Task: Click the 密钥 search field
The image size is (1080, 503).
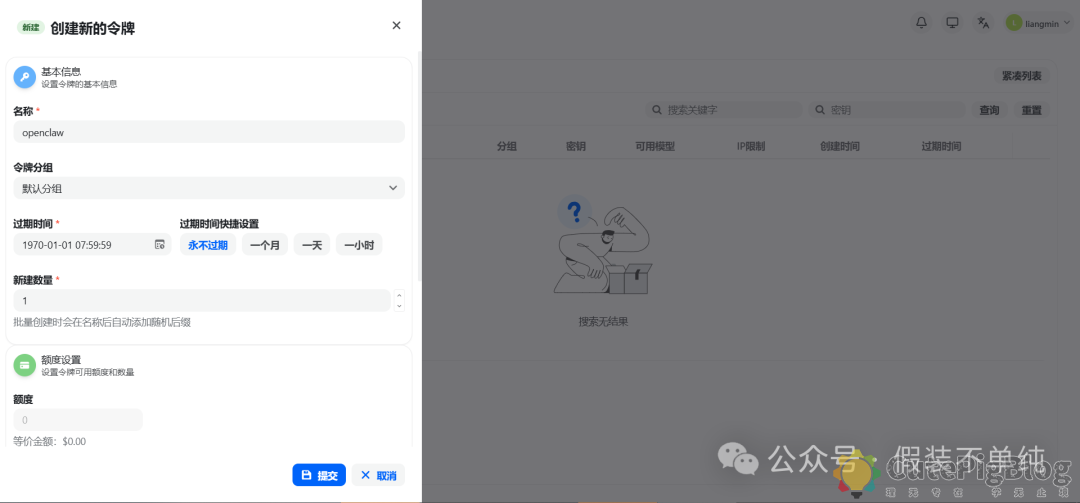Action: pos(887,110)
